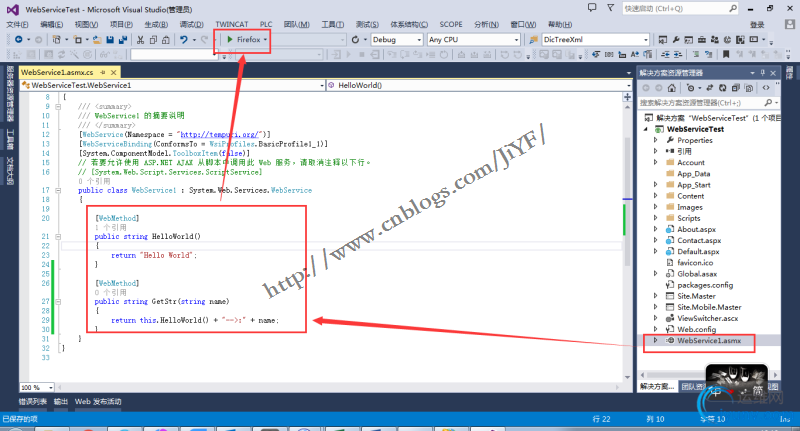Click the View Code angle brackets icon
800x431 pixels.
766,88
